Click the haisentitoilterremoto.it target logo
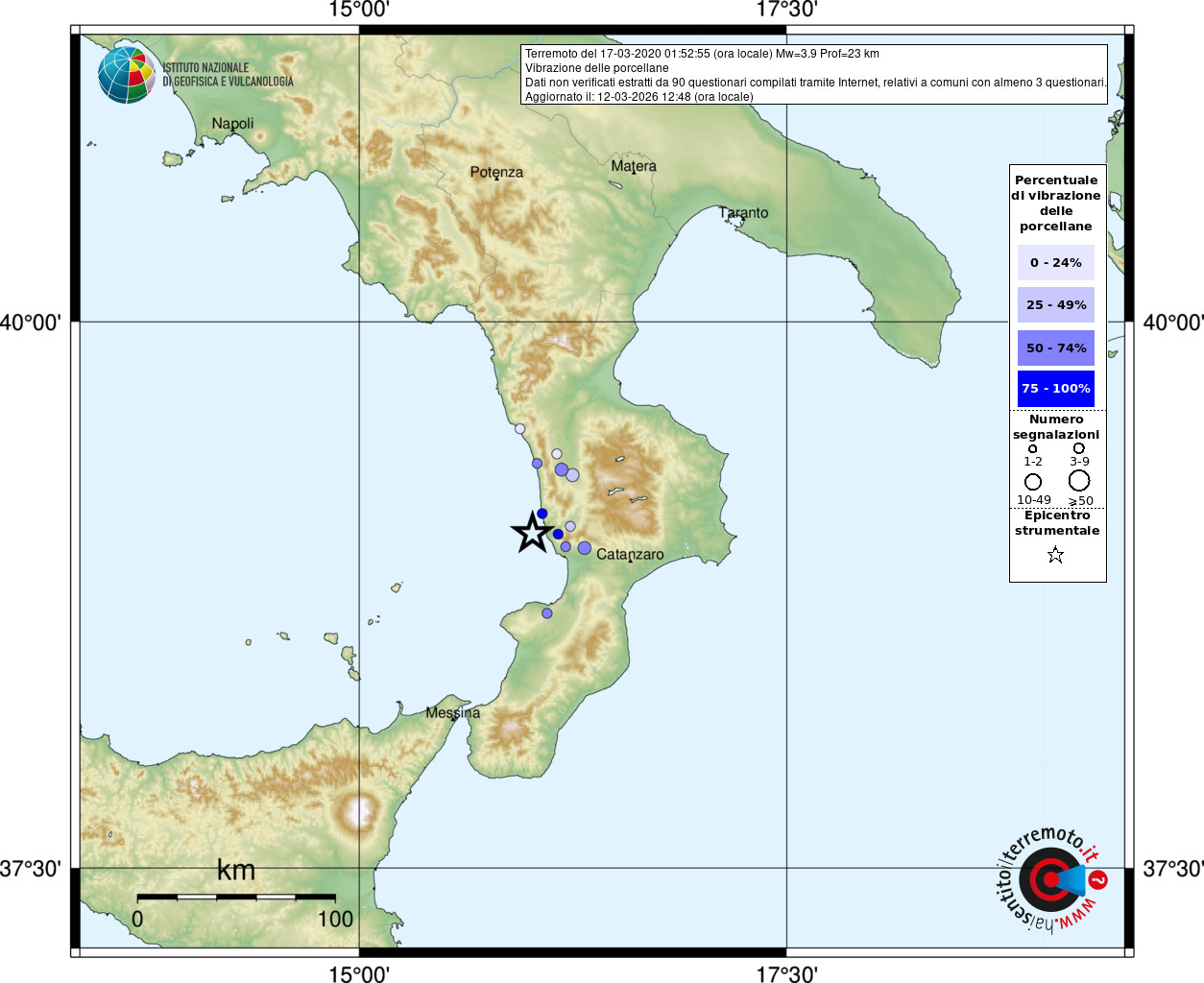Image resolution: width=1204 pixels, height=983 pixels. point(1051,879)
